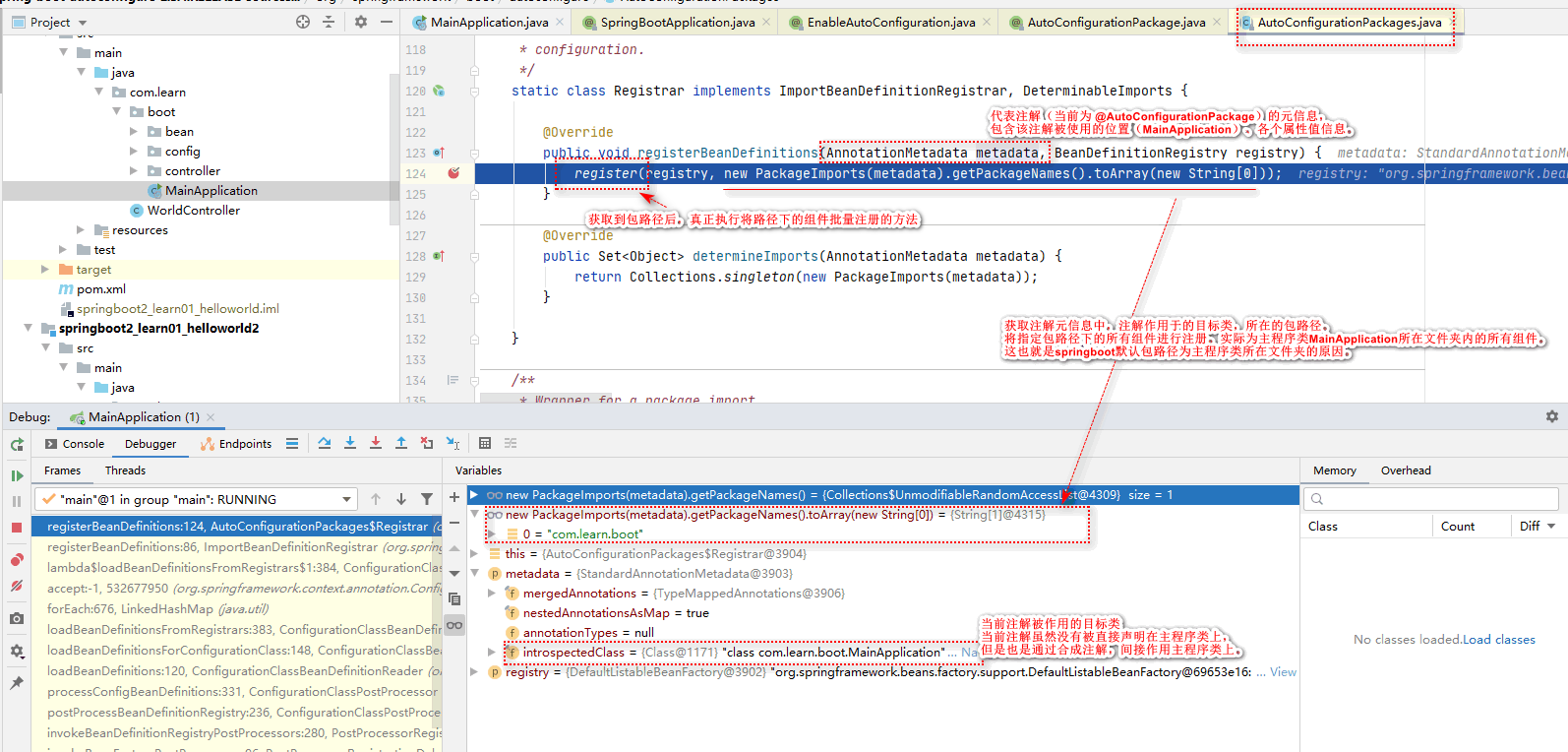Click the red Force Step Into icon
The image size is (1568, 752).
point(376,443)
